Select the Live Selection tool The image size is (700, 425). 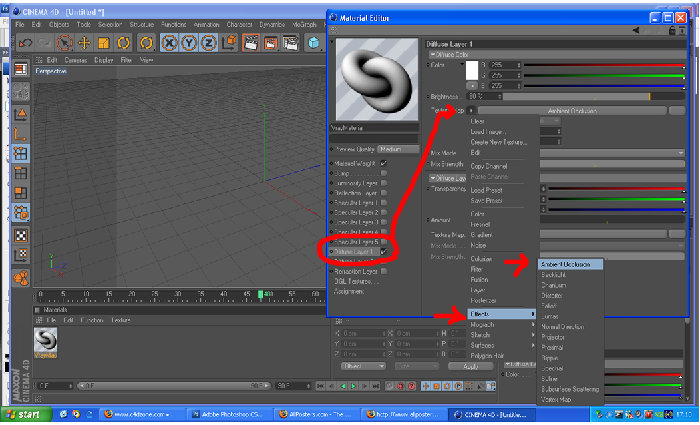65,43
